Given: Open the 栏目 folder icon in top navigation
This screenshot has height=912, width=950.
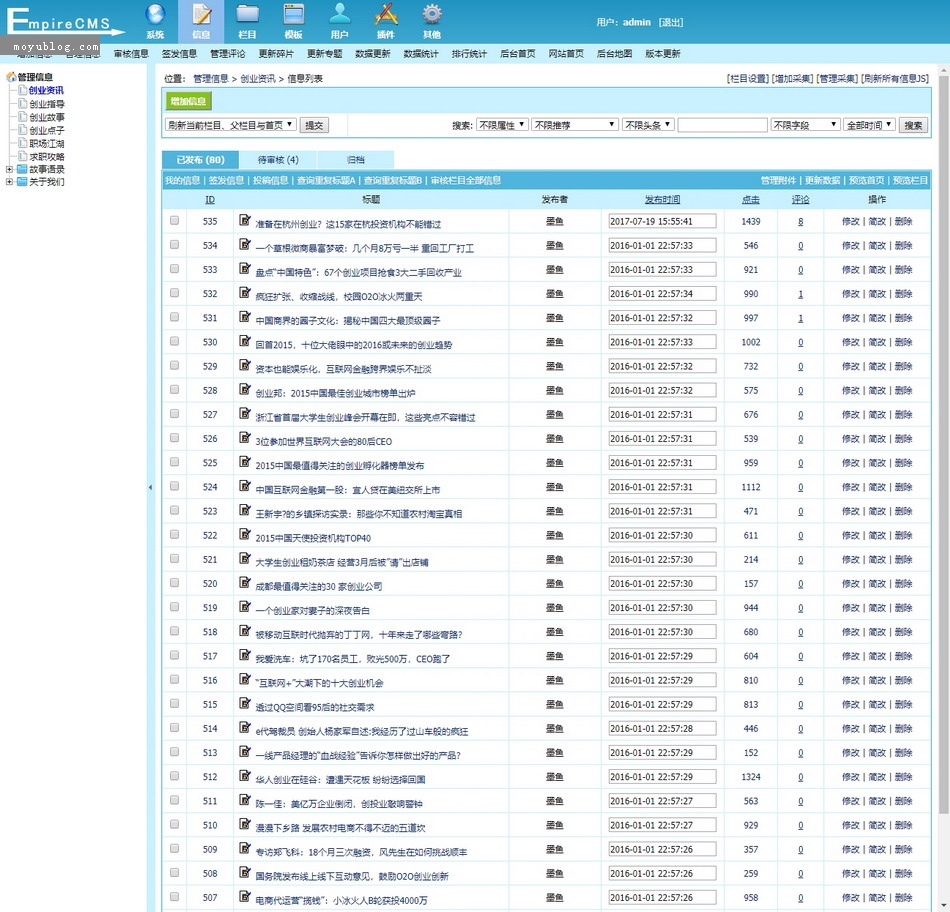Looking at the screenshot, I should point(247,15).
